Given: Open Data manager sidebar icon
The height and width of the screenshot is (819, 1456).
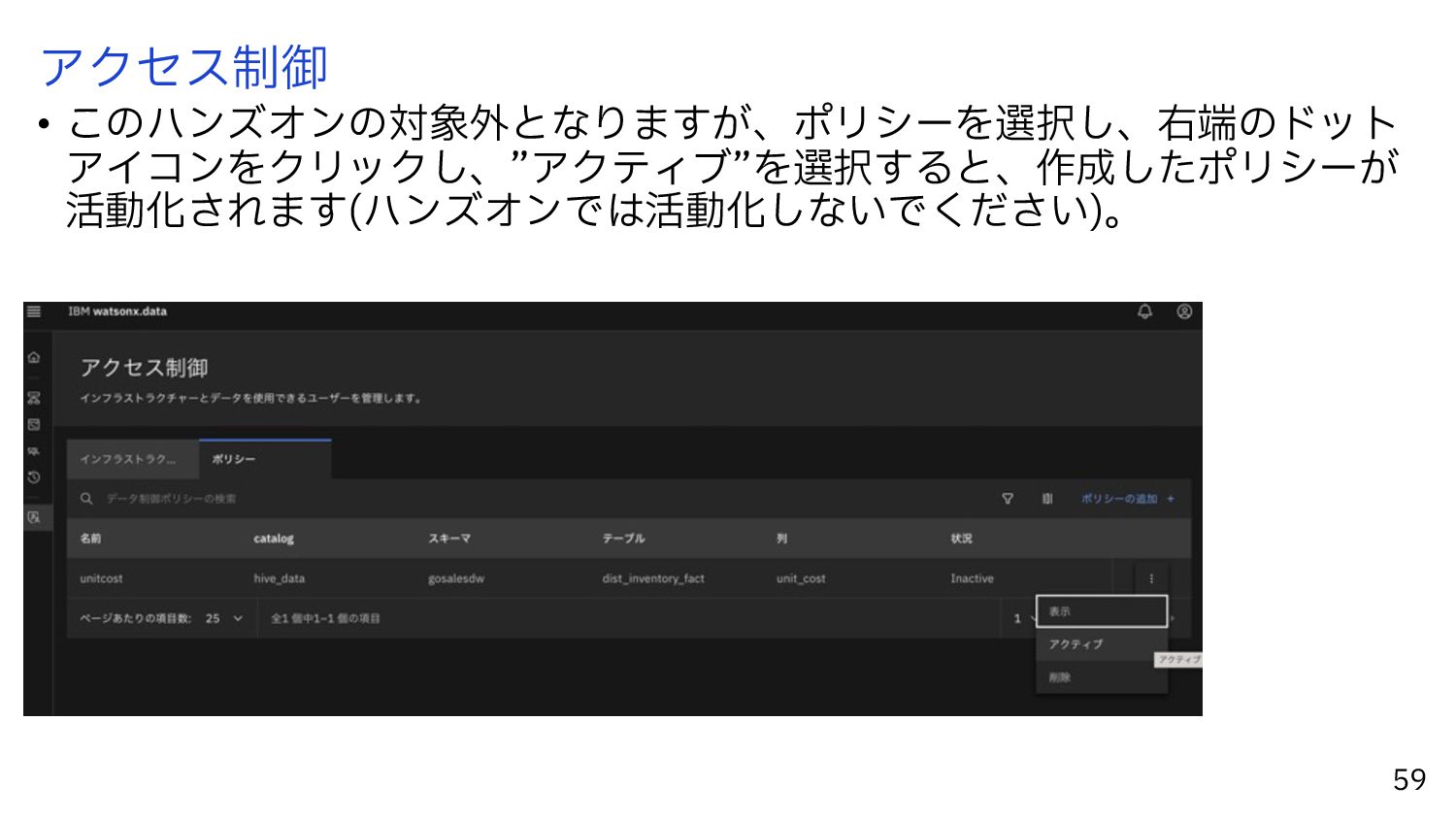Looking at the screenshot, I should pos(34,424).
